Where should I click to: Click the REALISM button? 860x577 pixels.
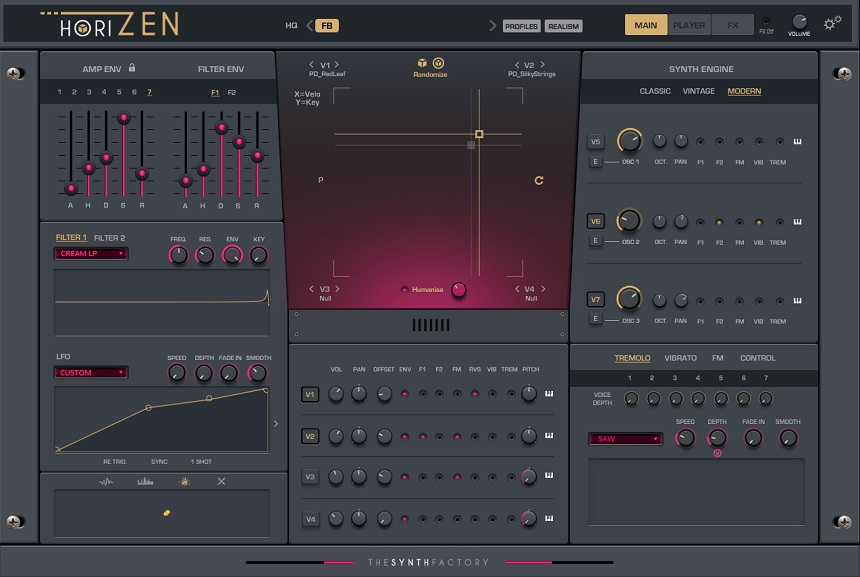tap(563, 26)
